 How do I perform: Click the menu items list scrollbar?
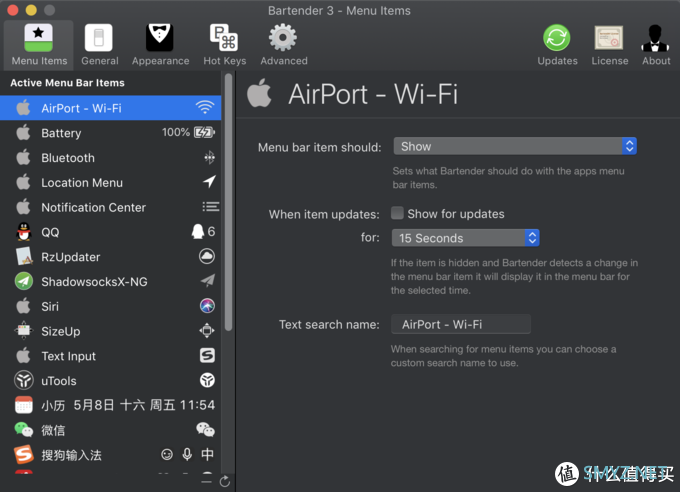(229, 202)
